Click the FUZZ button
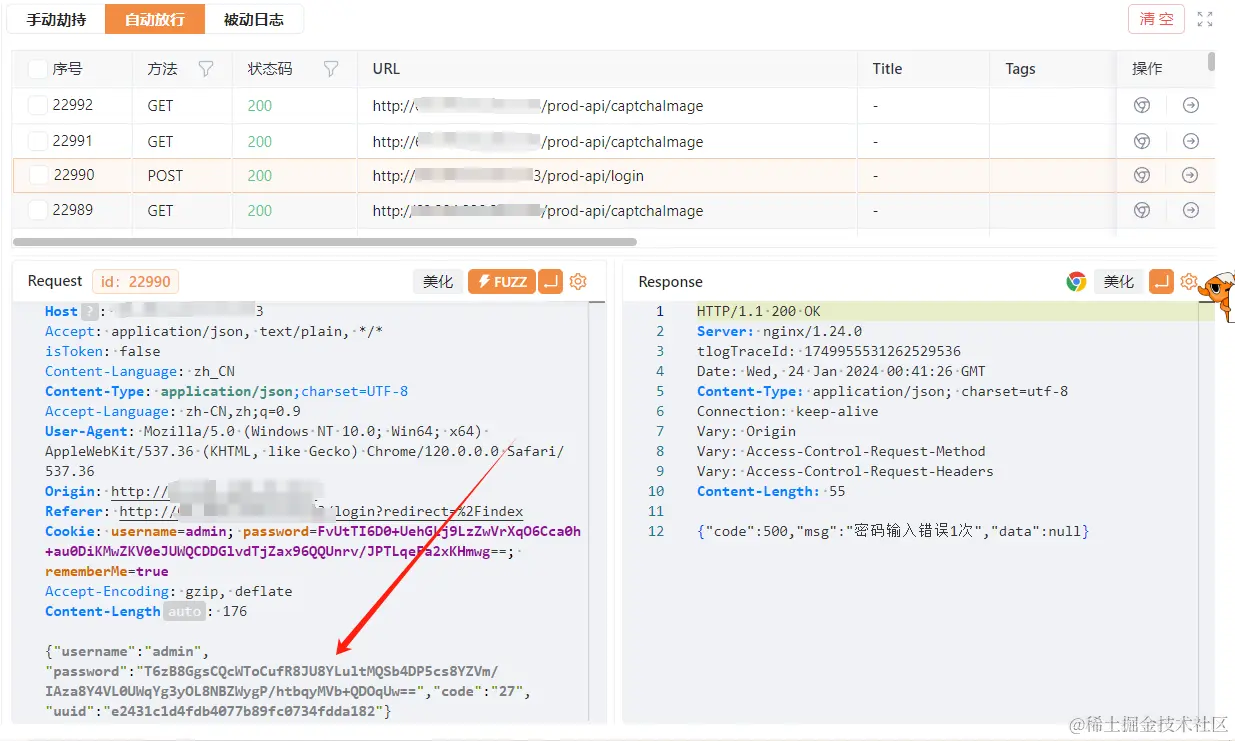Image resolution: width=1235 pixels, height=741 pixels. 502,282
